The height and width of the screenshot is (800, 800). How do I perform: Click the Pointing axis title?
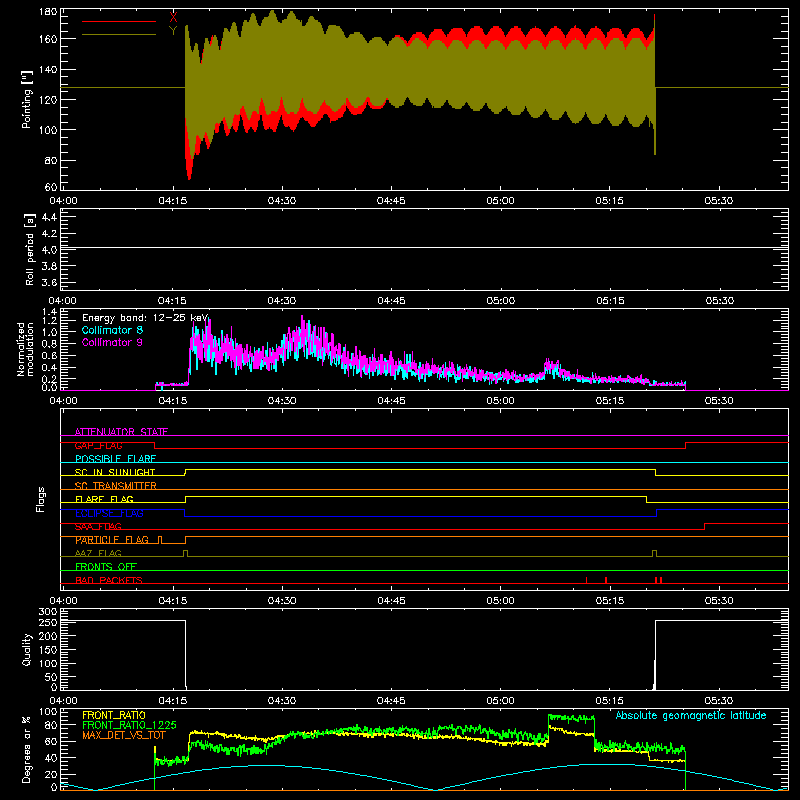[x=27, y=99]
